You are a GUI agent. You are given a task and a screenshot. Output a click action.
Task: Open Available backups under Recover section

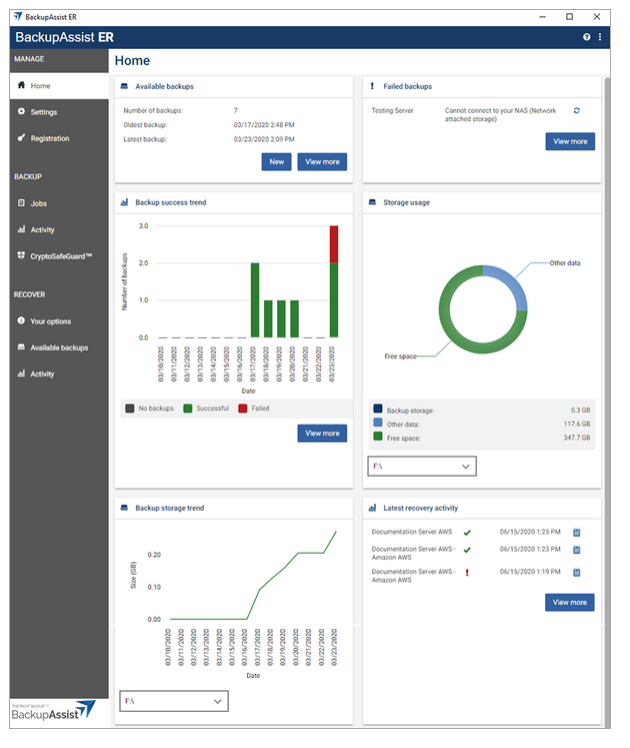59,348
